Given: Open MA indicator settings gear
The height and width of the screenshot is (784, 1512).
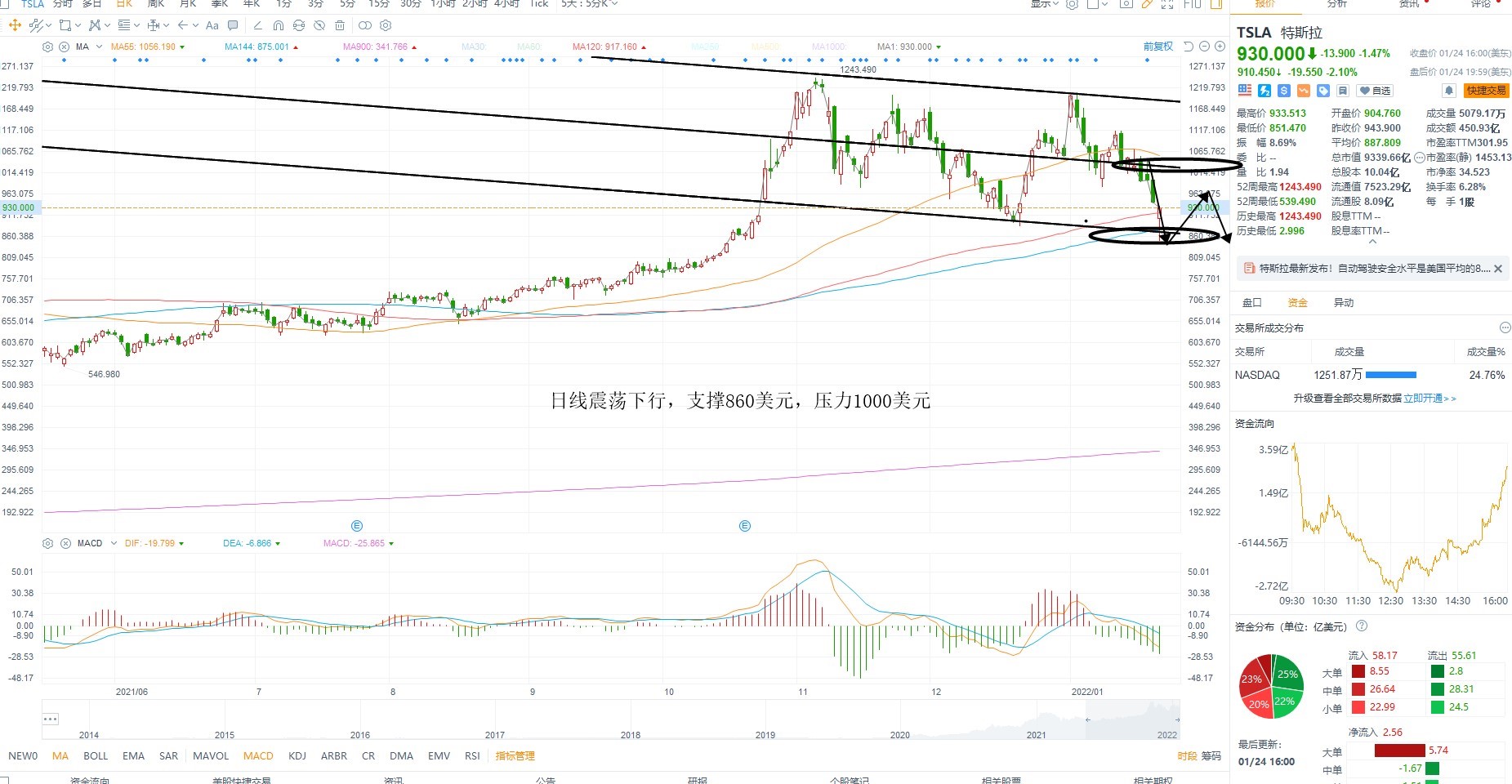Looking at the screenshot, I should point(47,47).
